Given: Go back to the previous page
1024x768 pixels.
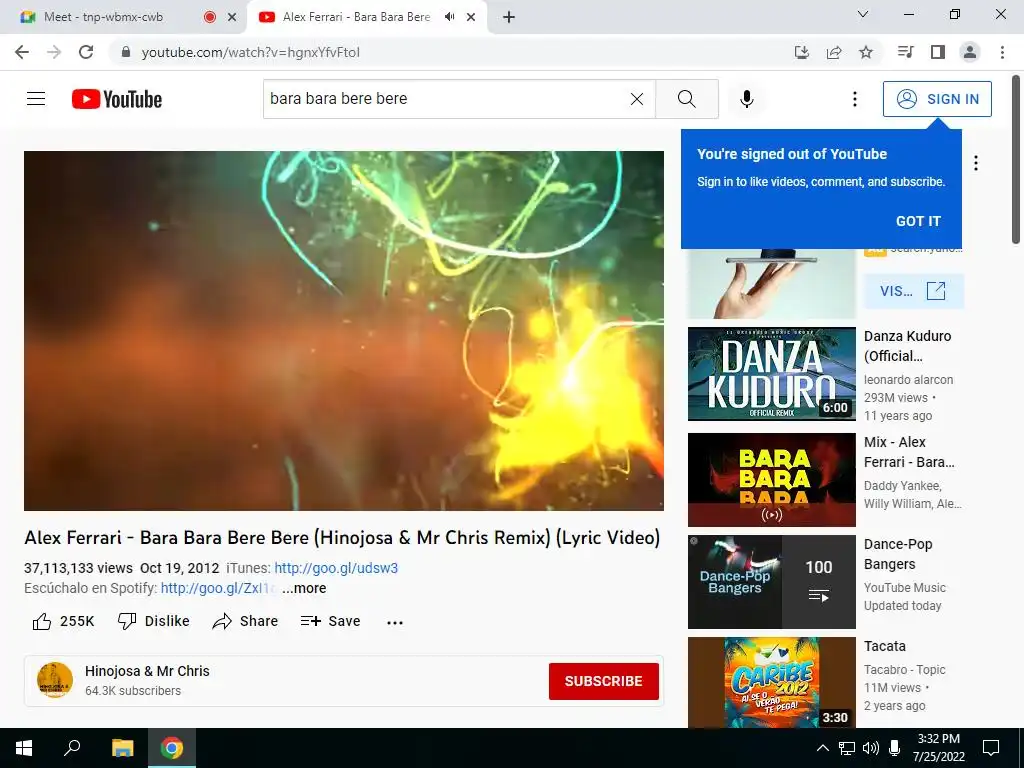Looking at the screenshot, I should tap(22, 52).
